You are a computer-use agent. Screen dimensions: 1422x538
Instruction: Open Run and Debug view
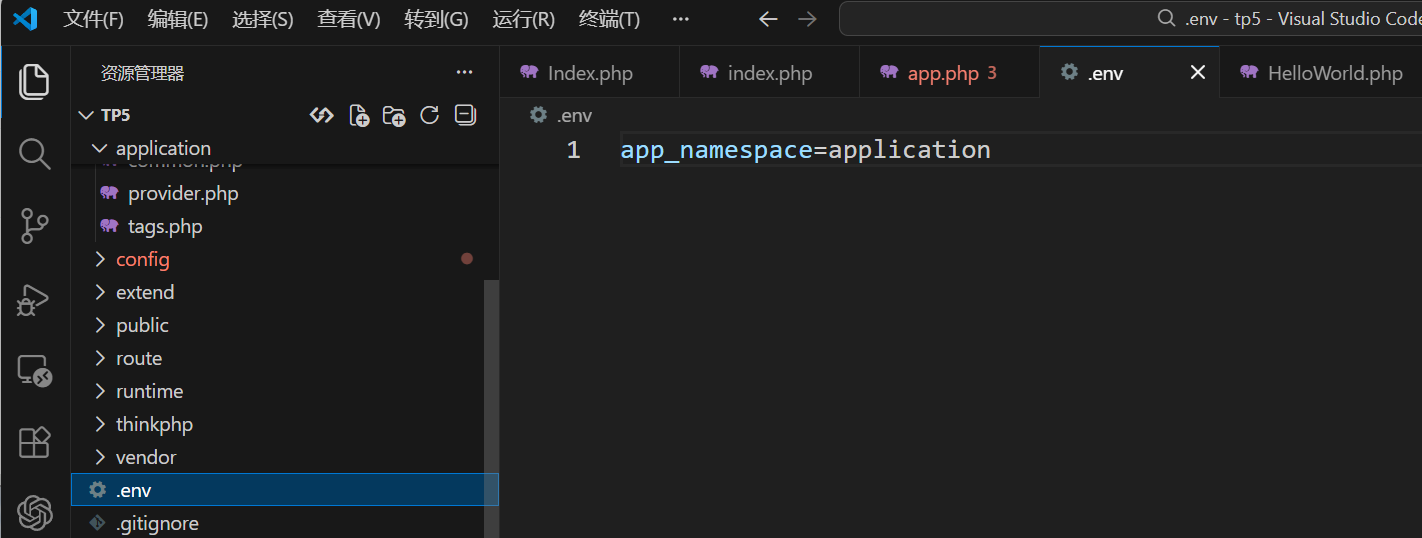coord(34,299)
